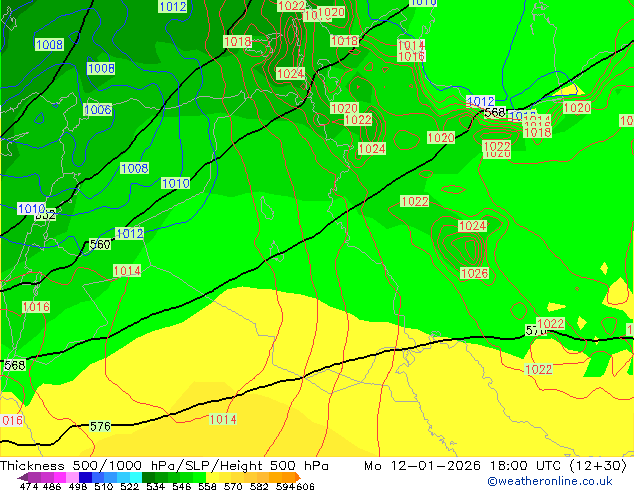This screenshot has height=490, width=634.
Task: Click the black '560' height contour label
Action: click(x=100, y=244)
